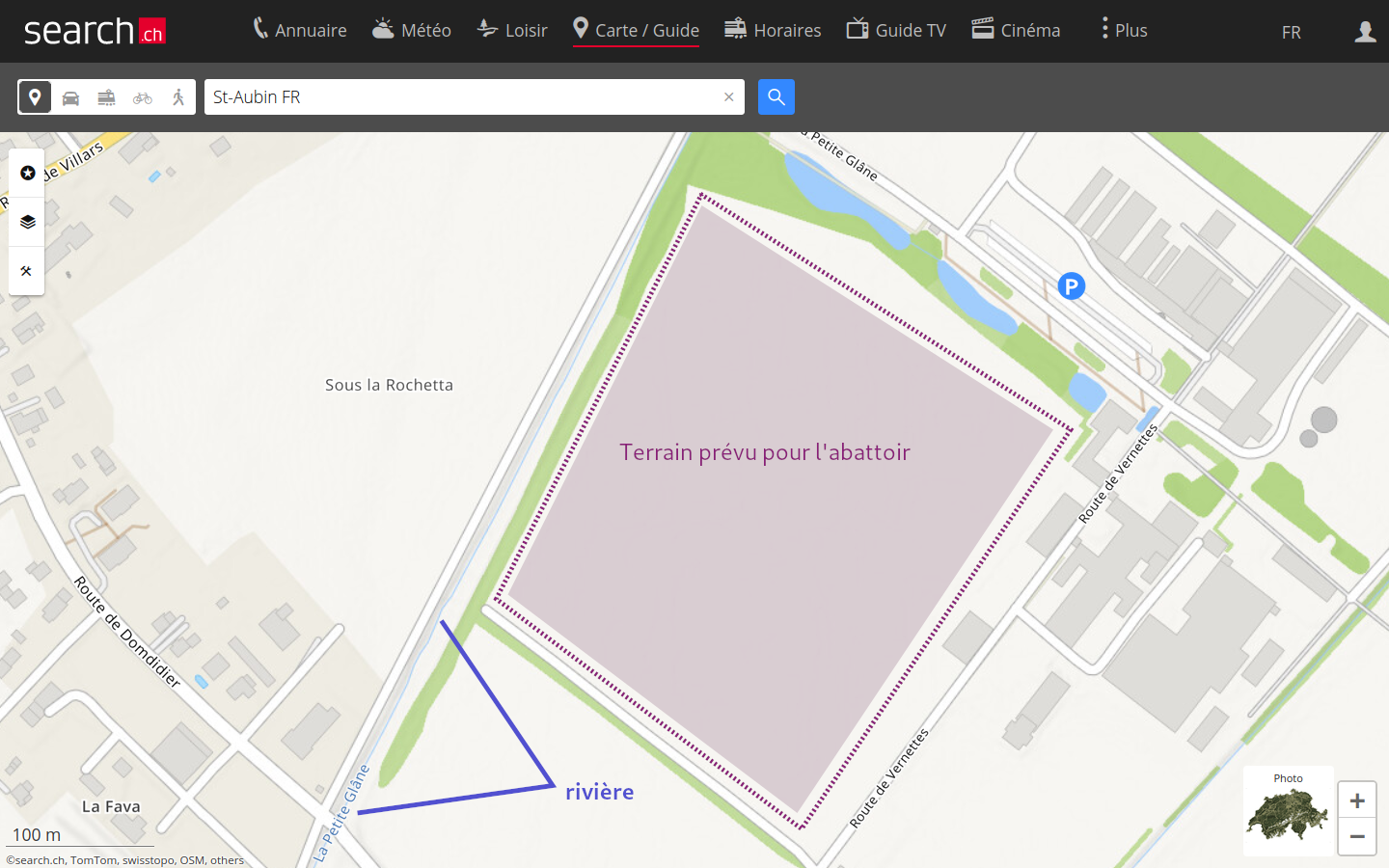
Task: Click the blue parking marker on map
Action: tap(1071, 286)
